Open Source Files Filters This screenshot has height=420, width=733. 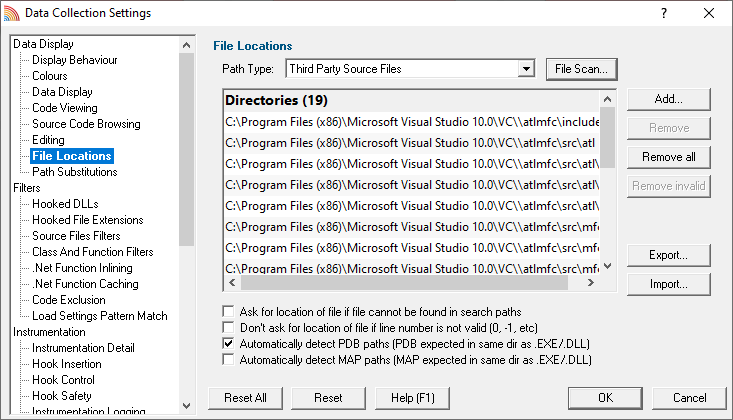pyautogui.click(x=76, y=236)
